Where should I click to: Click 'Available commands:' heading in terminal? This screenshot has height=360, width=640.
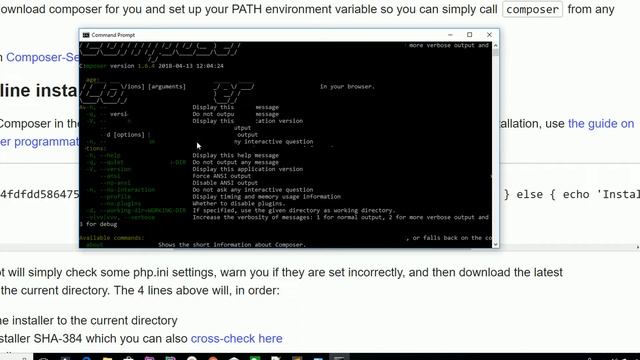[111, 238]
